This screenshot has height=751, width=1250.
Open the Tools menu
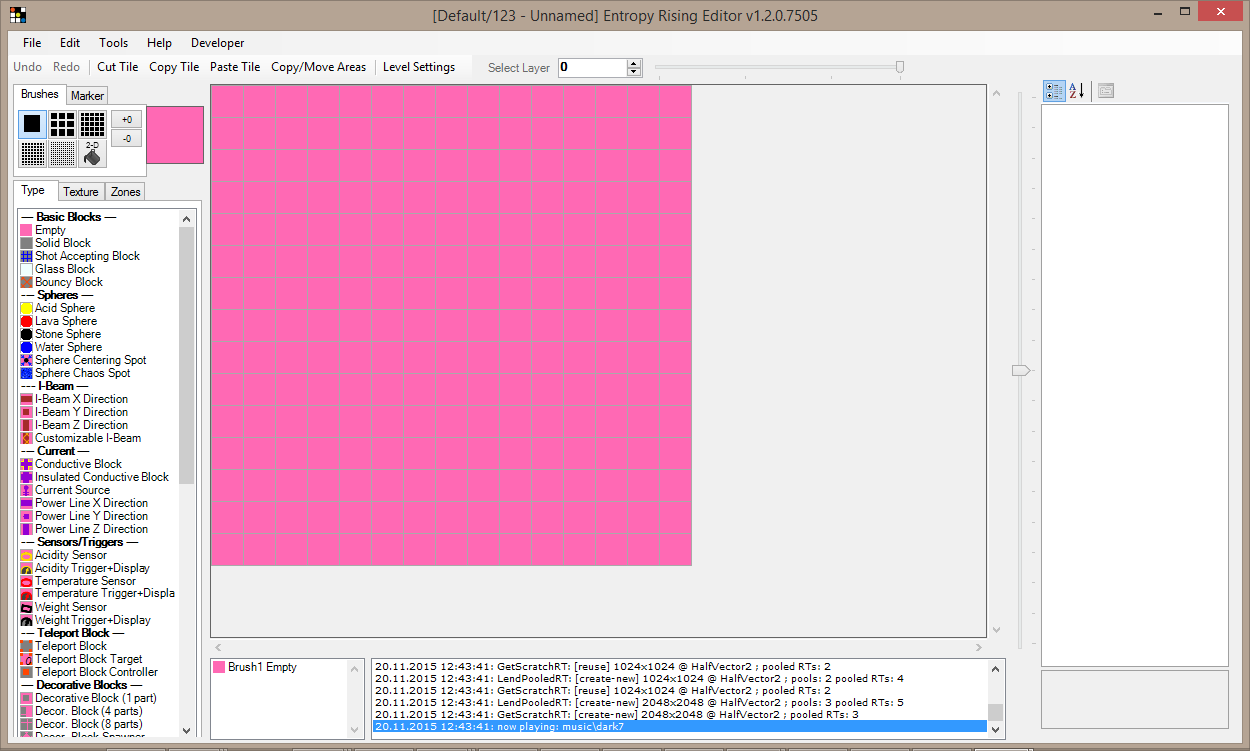(113, 43)
